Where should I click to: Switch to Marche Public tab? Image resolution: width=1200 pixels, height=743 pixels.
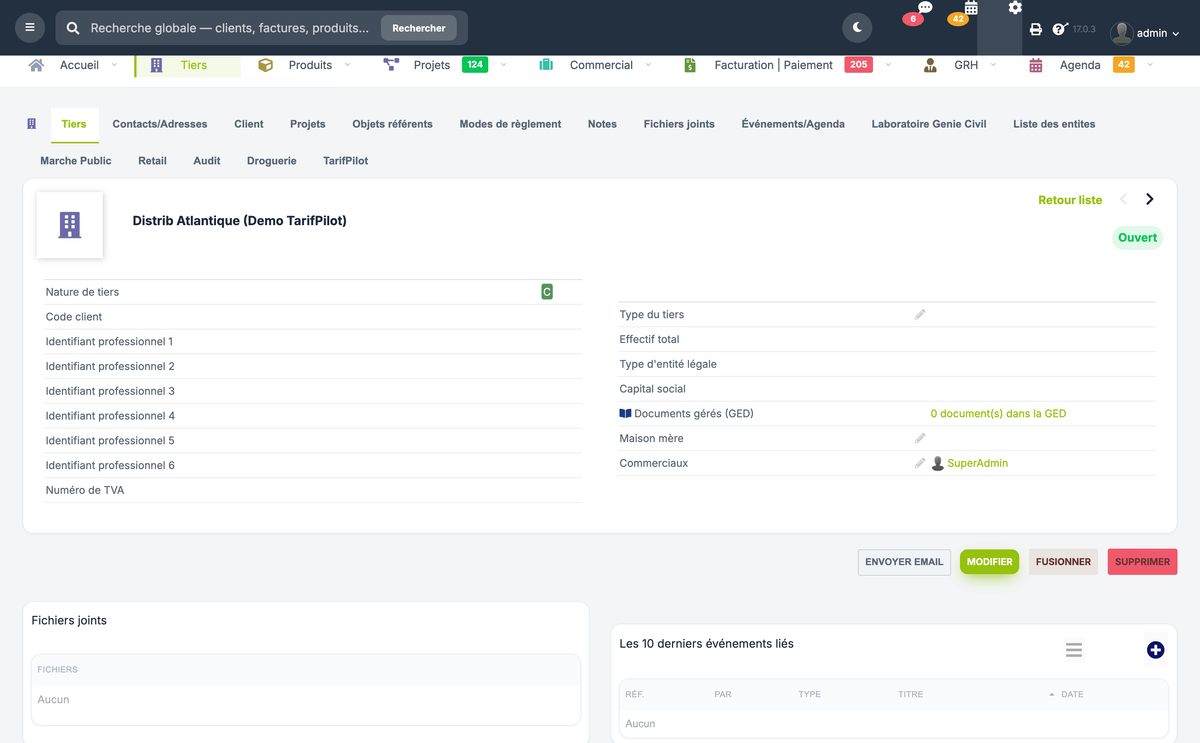[x=76, y=160]
